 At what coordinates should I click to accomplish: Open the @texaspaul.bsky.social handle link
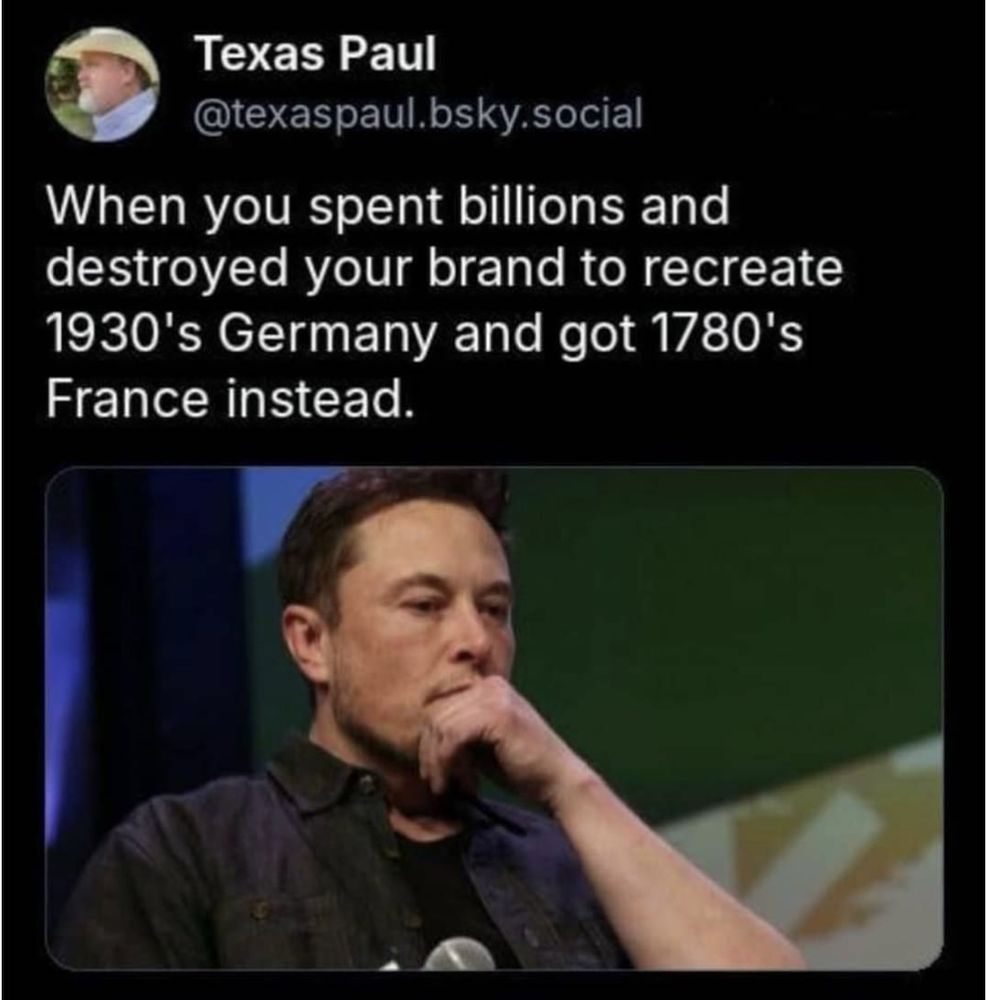pos(418,114)
